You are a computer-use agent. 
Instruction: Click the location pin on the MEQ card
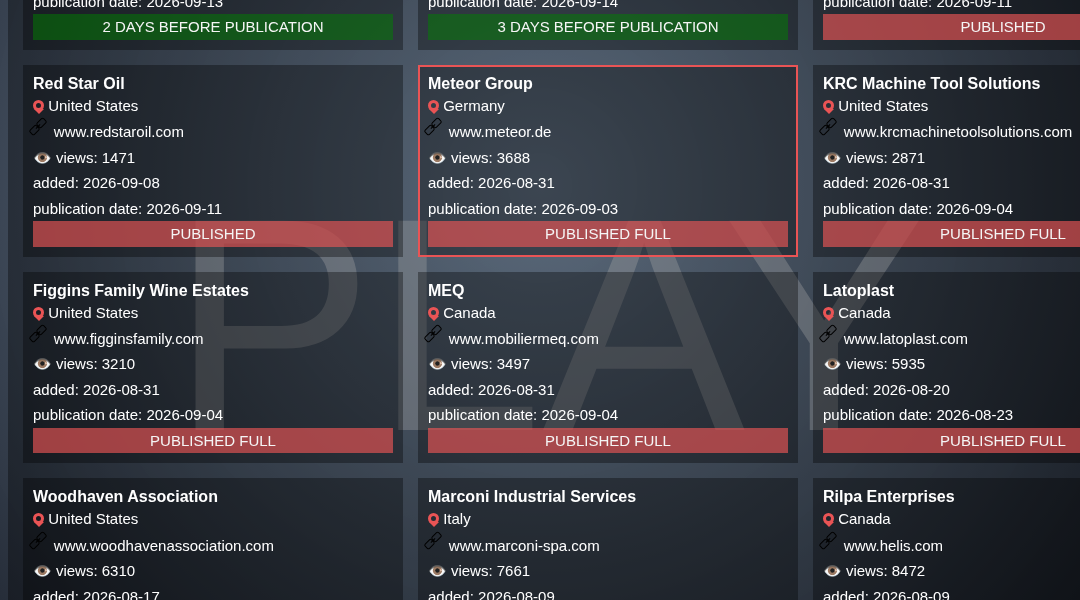pos(433,314)
